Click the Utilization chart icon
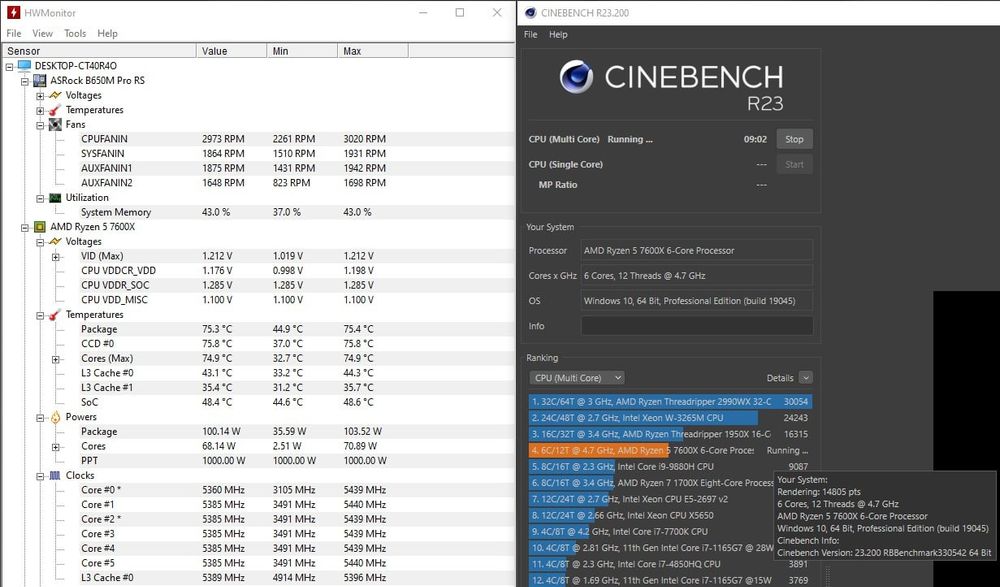Screen dimensions: 1000x587 tap(55, 198)
